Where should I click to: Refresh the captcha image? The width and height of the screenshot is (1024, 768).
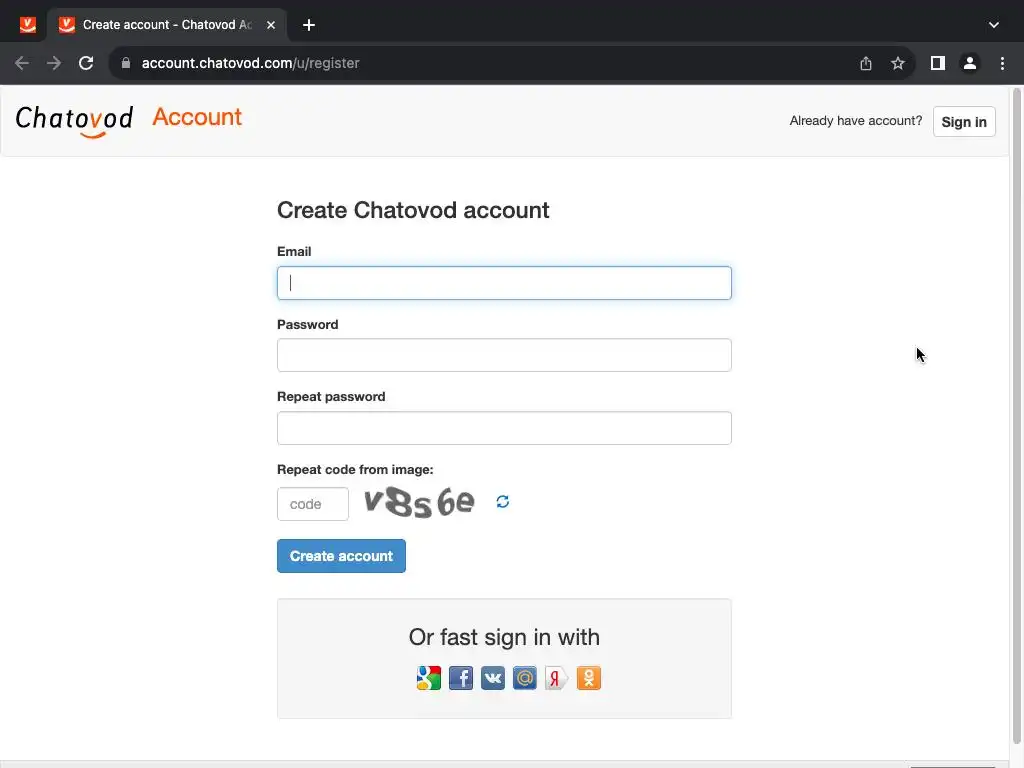pos(502,502)
